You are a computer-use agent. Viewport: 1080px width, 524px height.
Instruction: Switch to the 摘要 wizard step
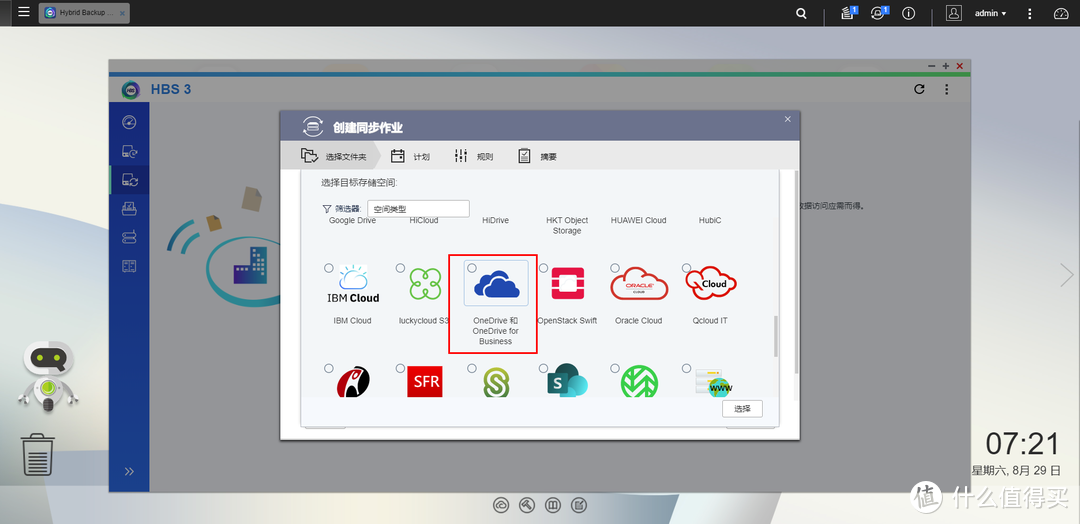(x=537, y=156)
